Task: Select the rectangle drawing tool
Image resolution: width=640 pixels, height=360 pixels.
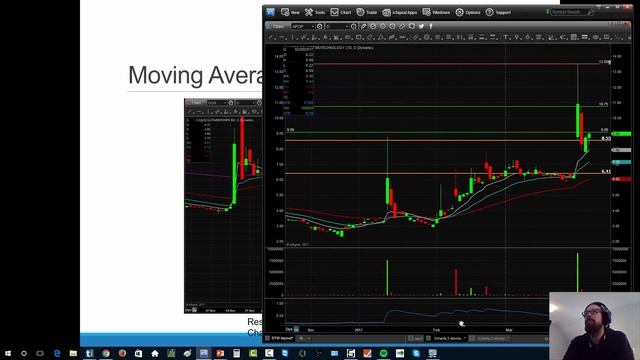Action: tap(359, 37)
